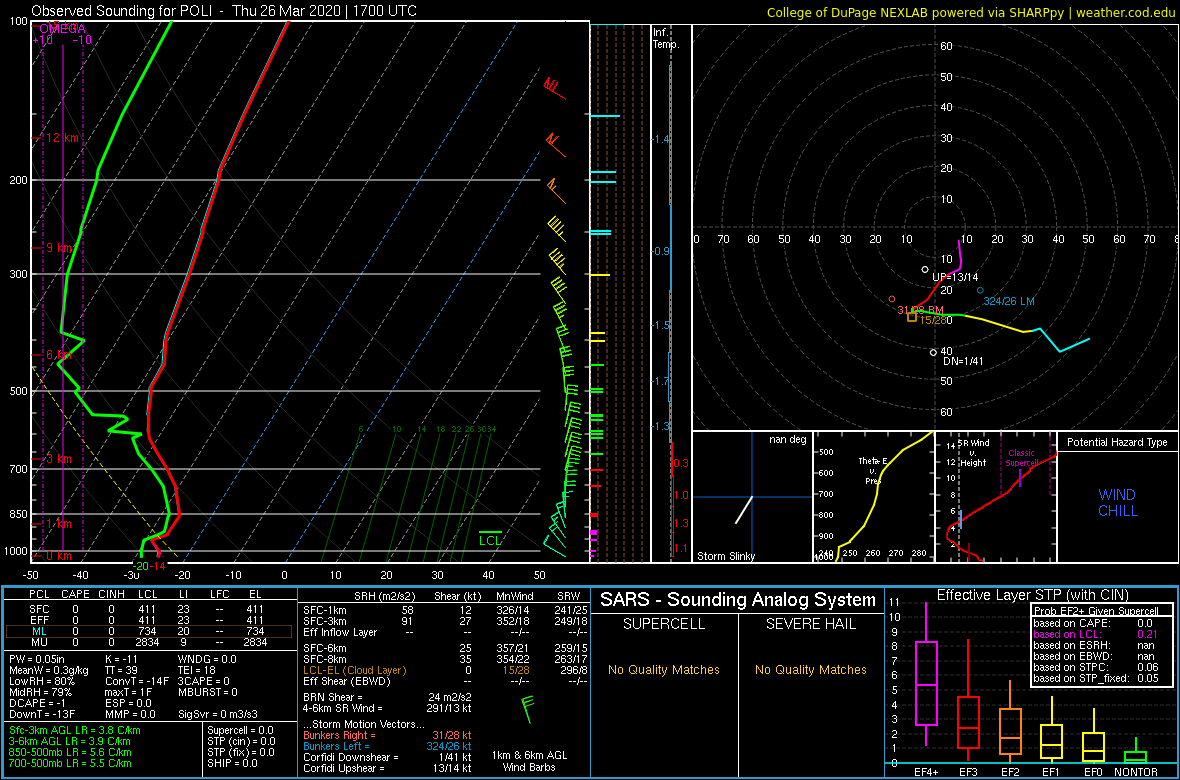Click the white Corfidi downshear circle marker
The image size is (1180, 780).
[933, 352]
